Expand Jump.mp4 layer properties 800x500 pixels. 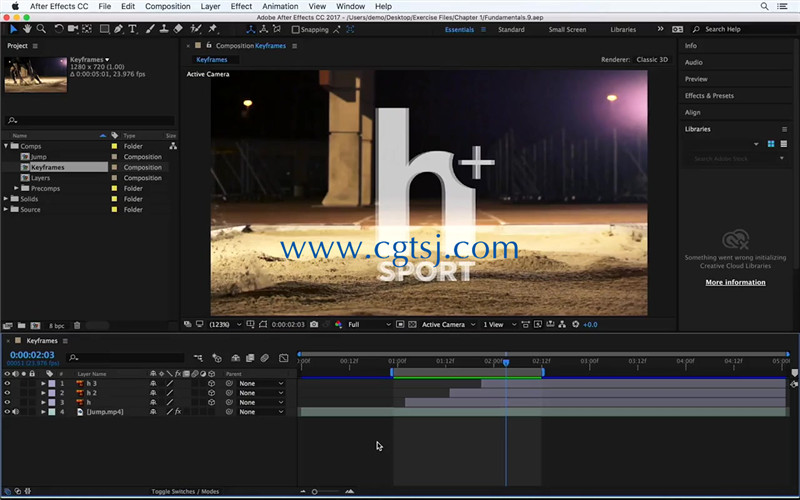click(43, 412)
